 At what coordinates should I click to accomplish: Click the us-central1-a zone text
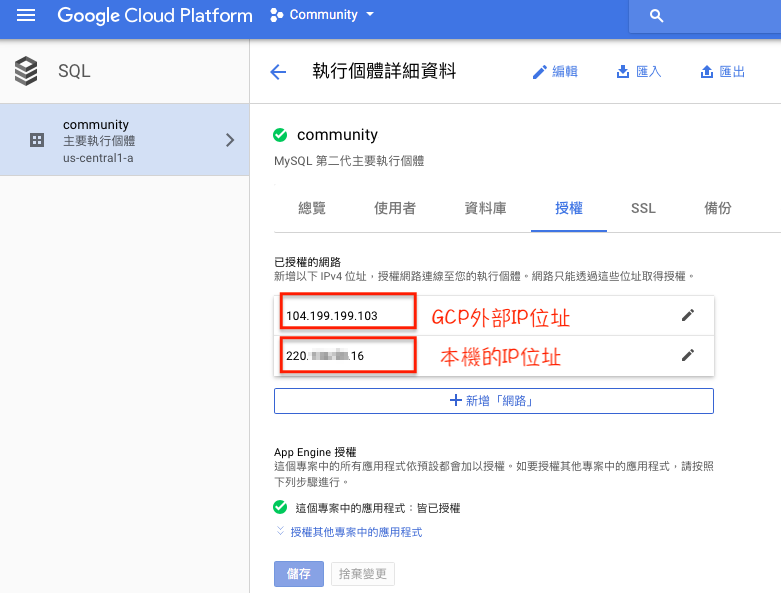[98, 158]
